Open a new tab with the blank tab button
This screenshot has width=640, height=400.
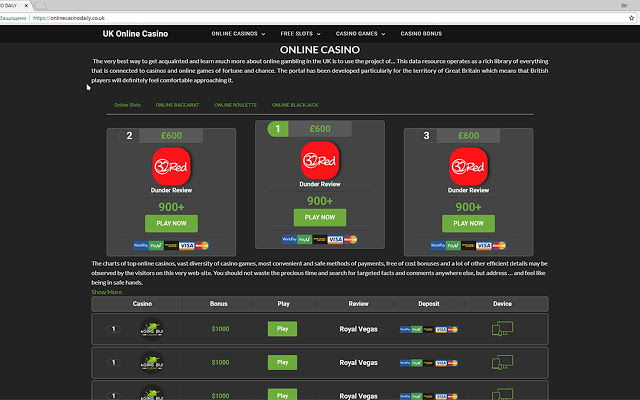pos(40,6)
